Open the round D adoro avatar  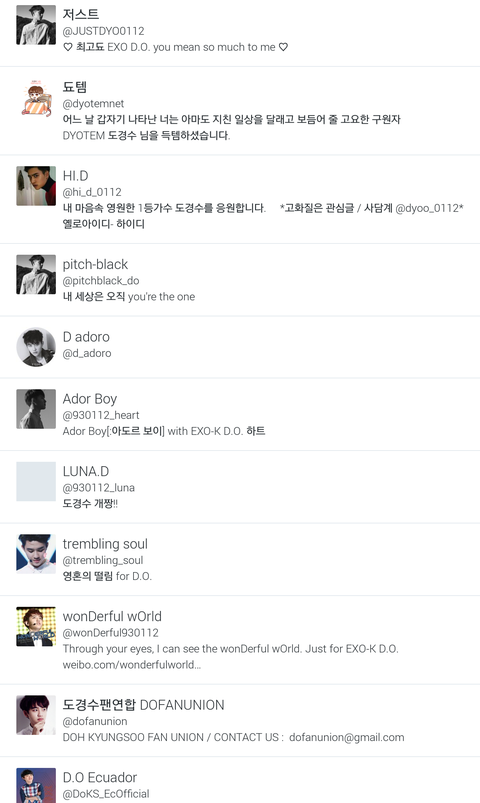point(36,347)
